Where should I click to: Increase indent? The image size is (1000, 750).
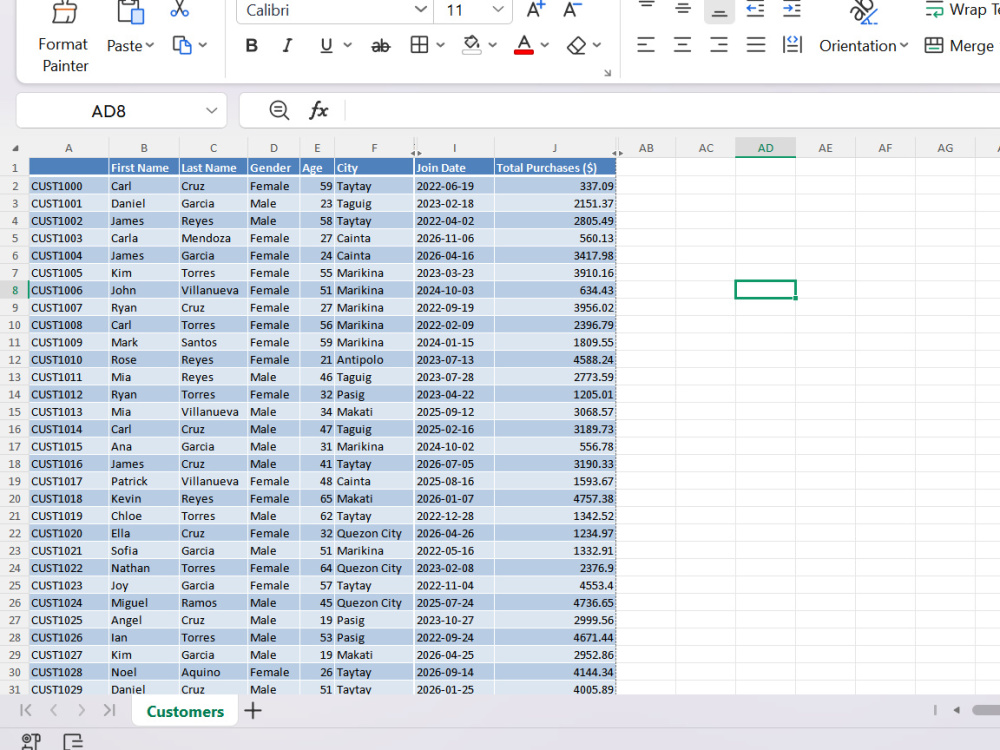tap(792, 8)
